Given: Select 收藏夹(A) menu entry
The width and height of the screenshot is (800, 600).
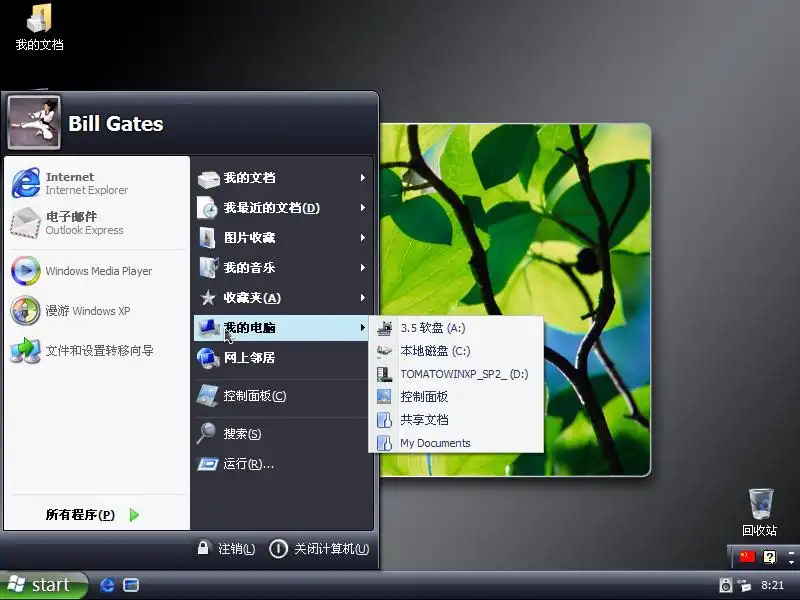Looking at the screenshot, I should point(283,297).
